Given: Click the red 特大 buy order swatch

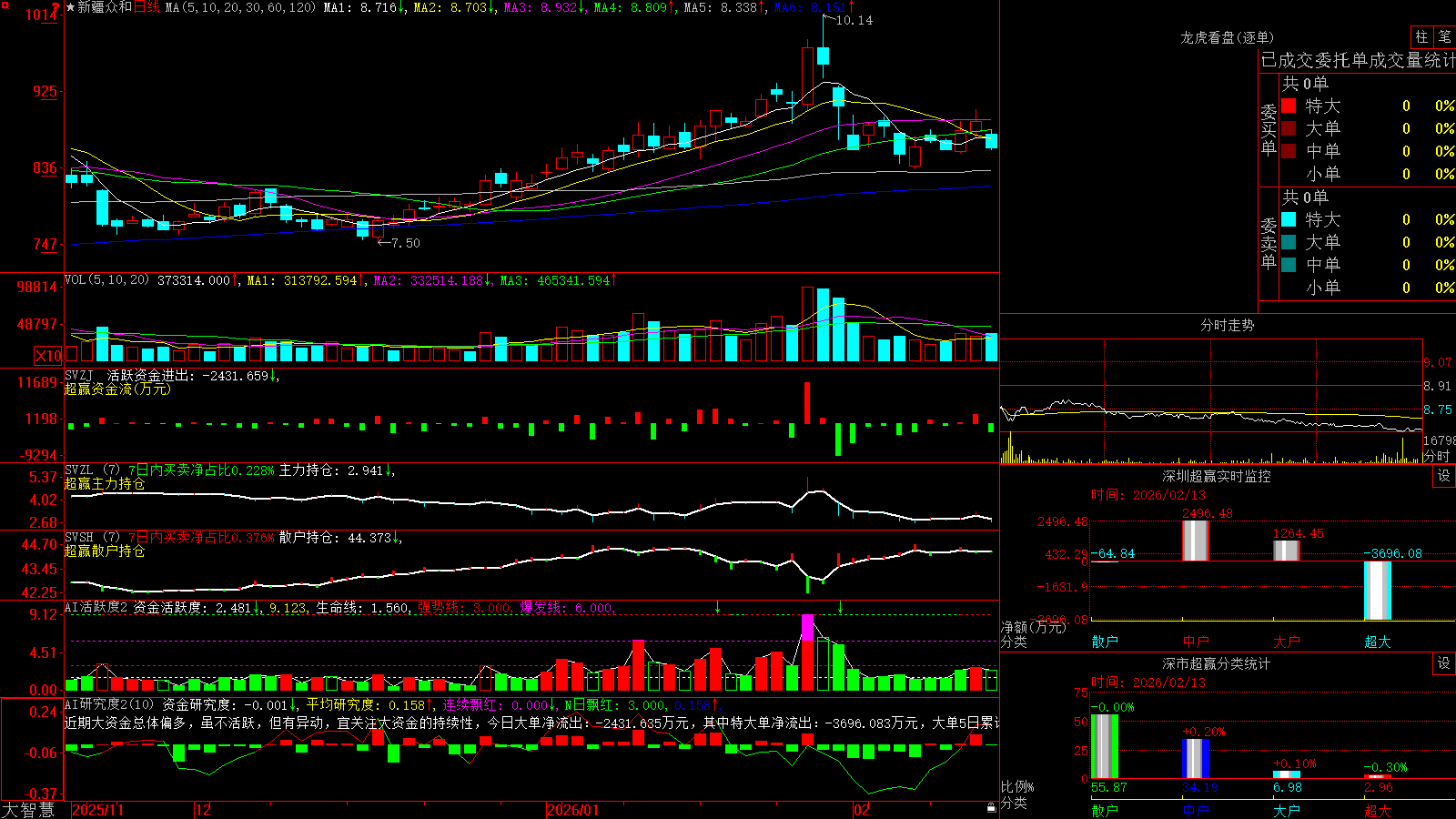Looking at the screenshot, I should pos(1289,106).
